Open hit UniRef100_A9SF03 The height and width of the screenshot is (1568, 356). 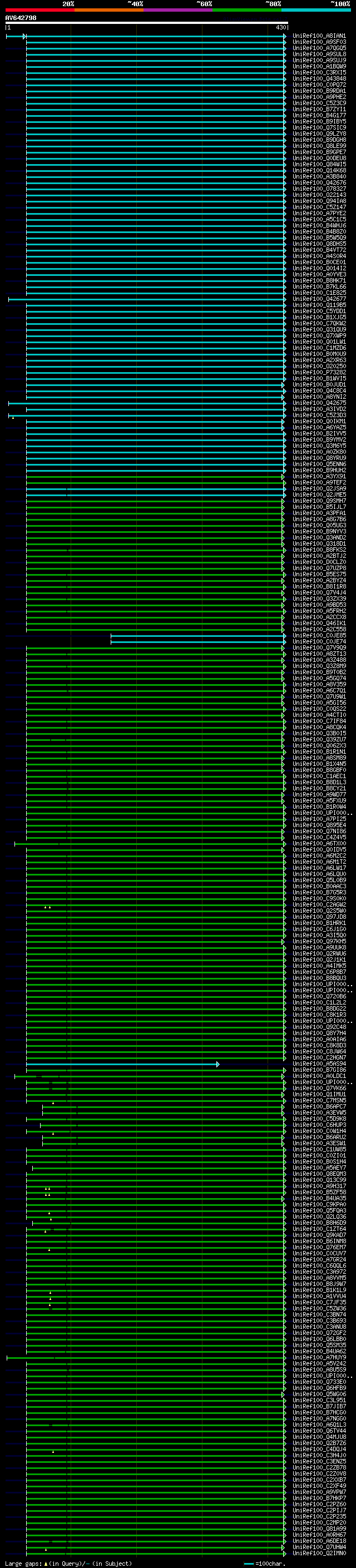click(x=319, y=42)
